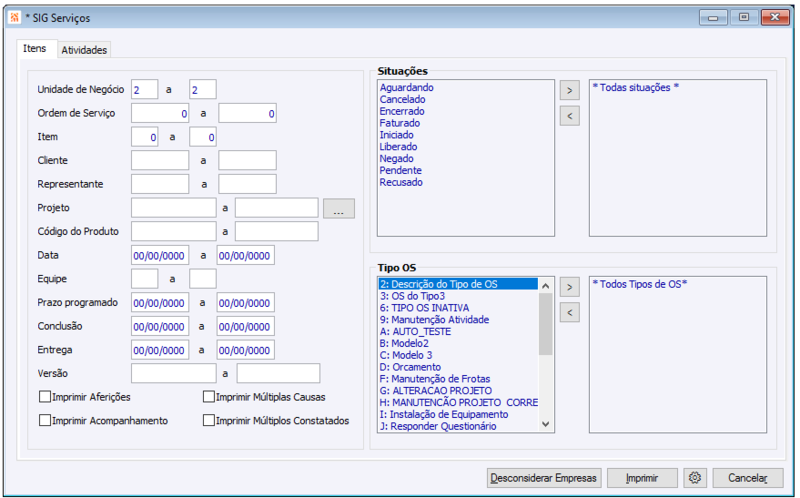Click the Desconsiderar Empresas button
Screen dimensions: 800x498
coord(544,478)
